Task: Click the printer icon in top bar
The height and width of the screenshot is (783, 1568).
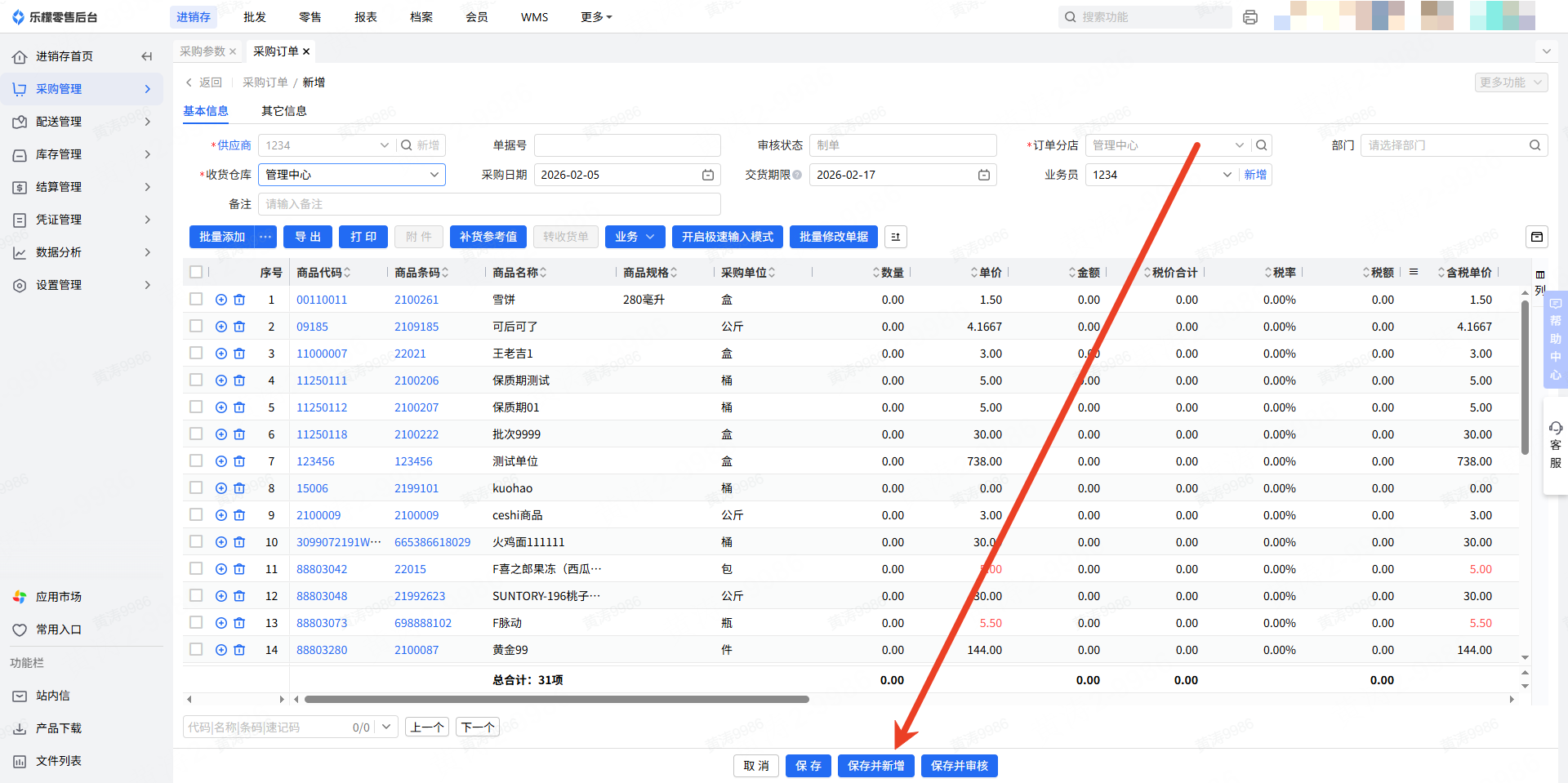Action: click(1249, 17)
